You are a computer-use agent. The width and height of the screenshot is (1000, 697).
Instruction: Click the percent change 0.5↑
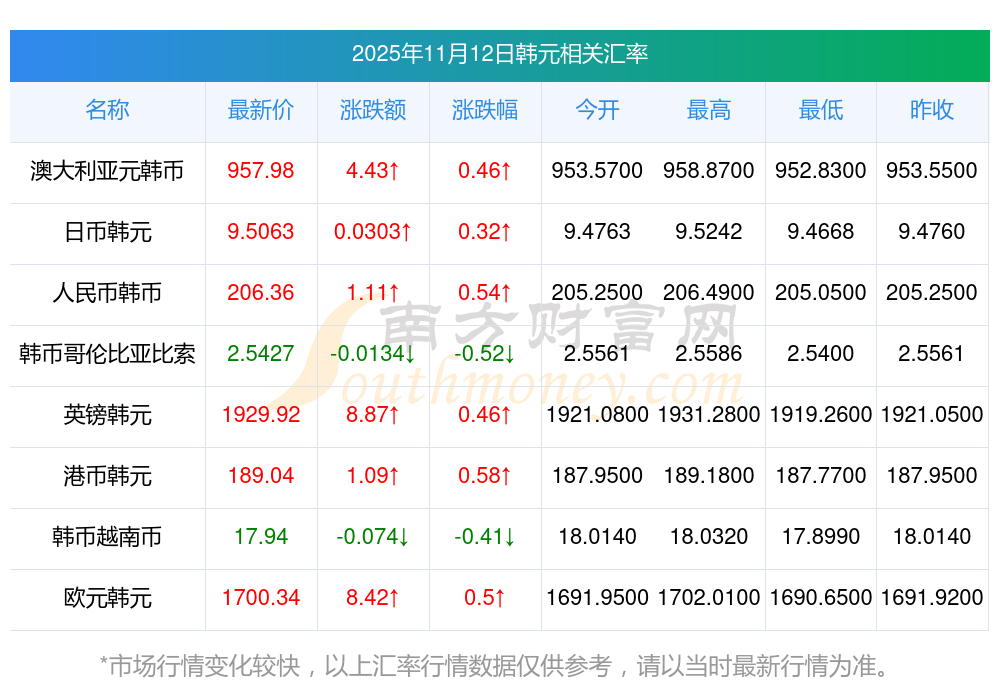pyautogui.click(x=485, y=598)
